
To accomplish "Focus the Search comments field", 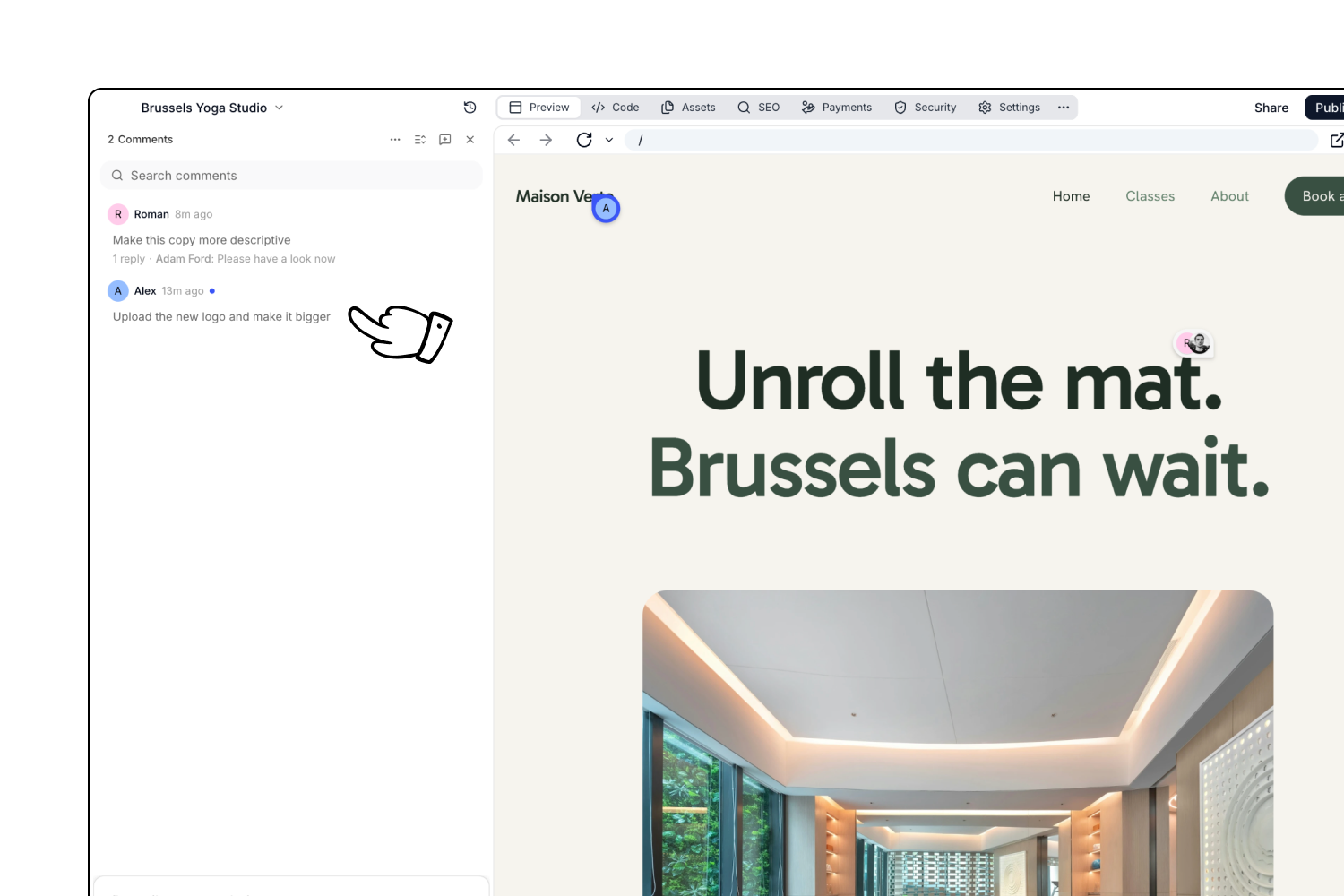I will coord(291,176).
